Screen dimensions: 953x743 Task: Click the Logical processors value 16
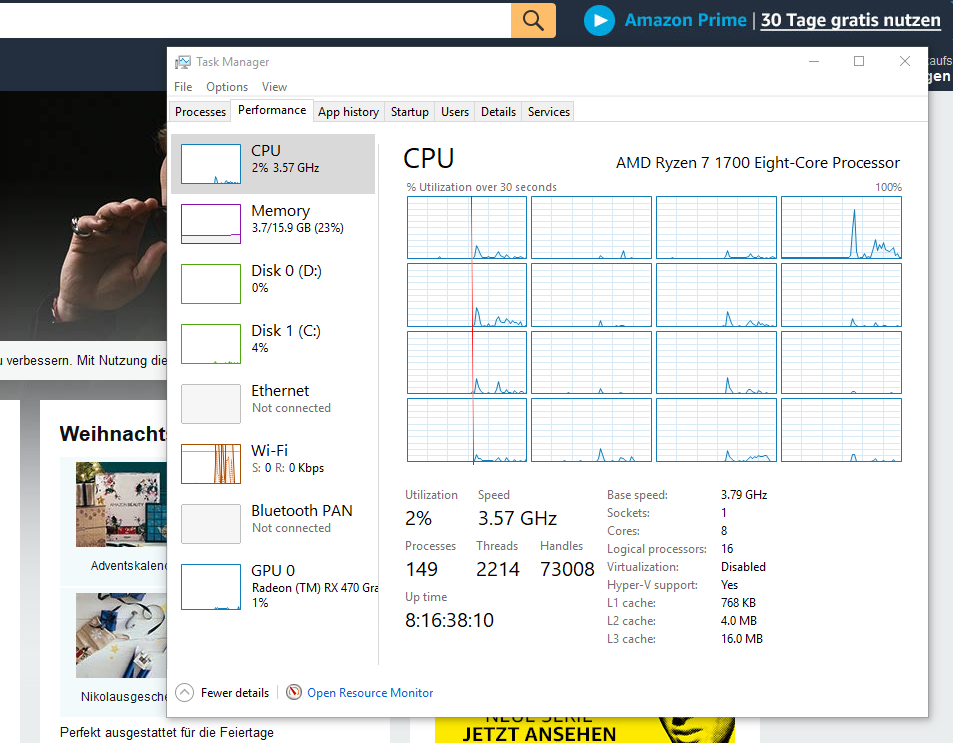click(727, 549)
